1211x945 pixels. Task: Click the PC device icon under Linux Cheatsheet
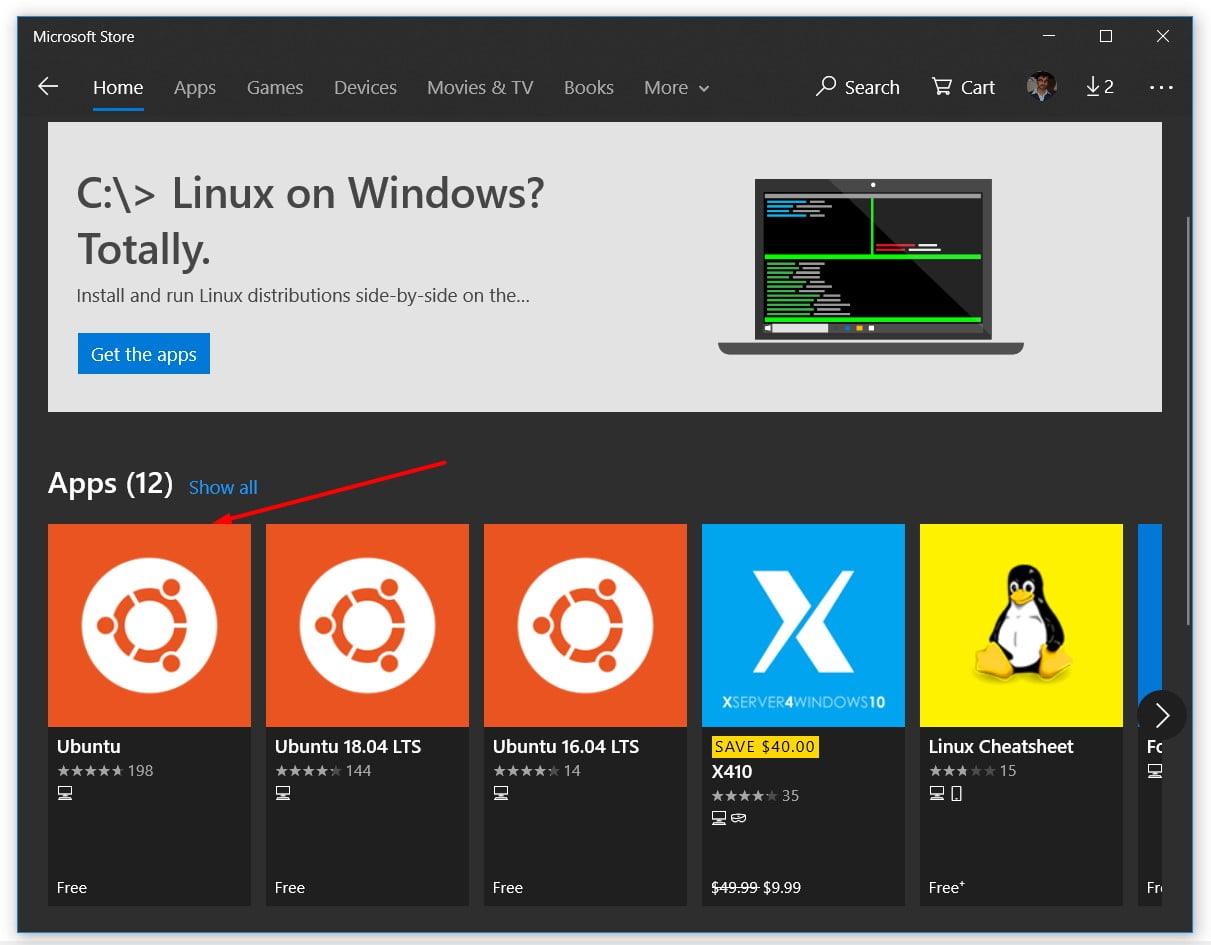[x=936, y=793]
